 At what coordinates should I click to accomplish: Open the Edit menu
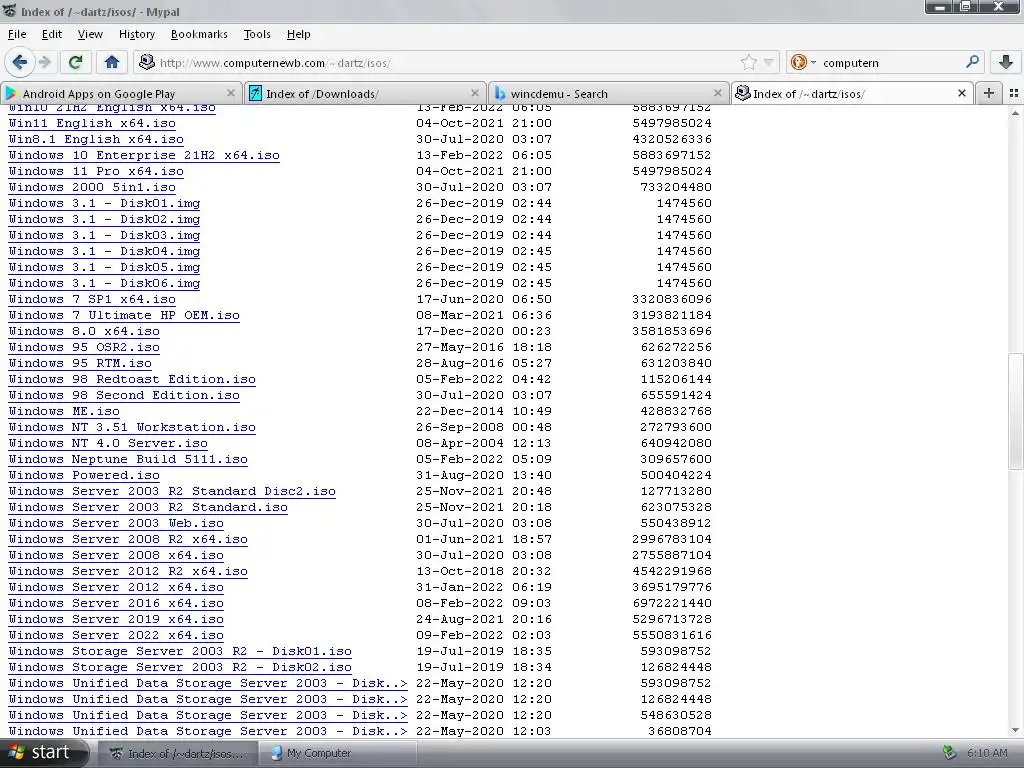[x=52, y=34]
